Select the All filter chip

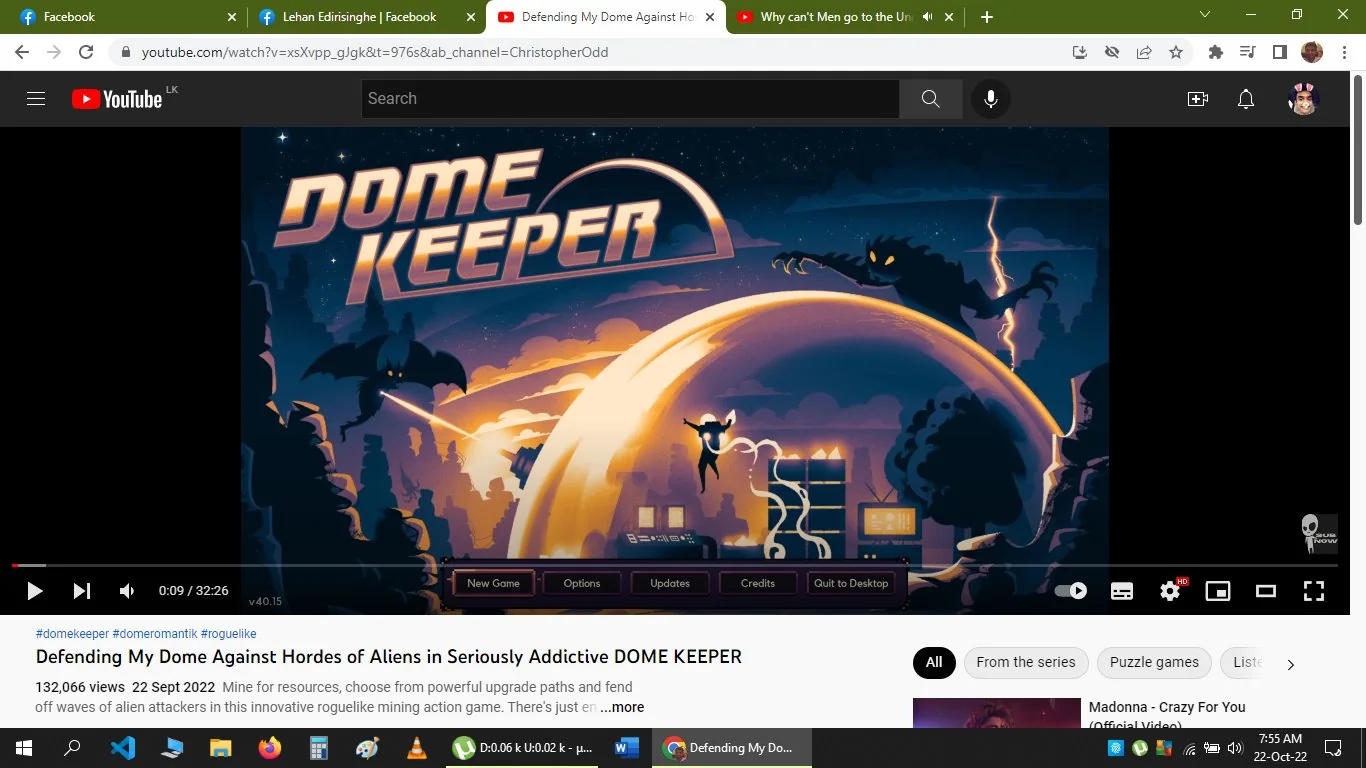[x=934, y=662]
